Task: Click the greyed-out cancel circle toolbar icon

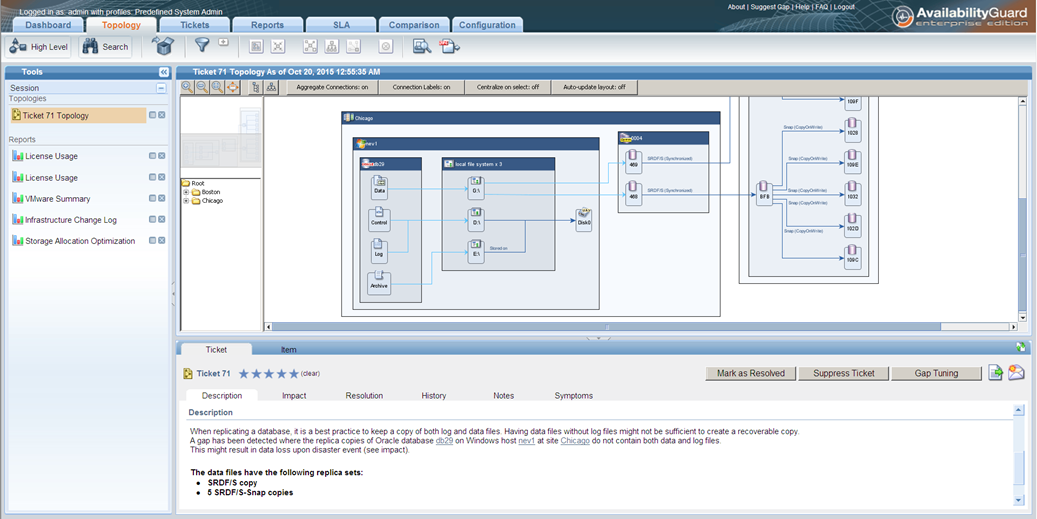Action: tap(387, 46)
